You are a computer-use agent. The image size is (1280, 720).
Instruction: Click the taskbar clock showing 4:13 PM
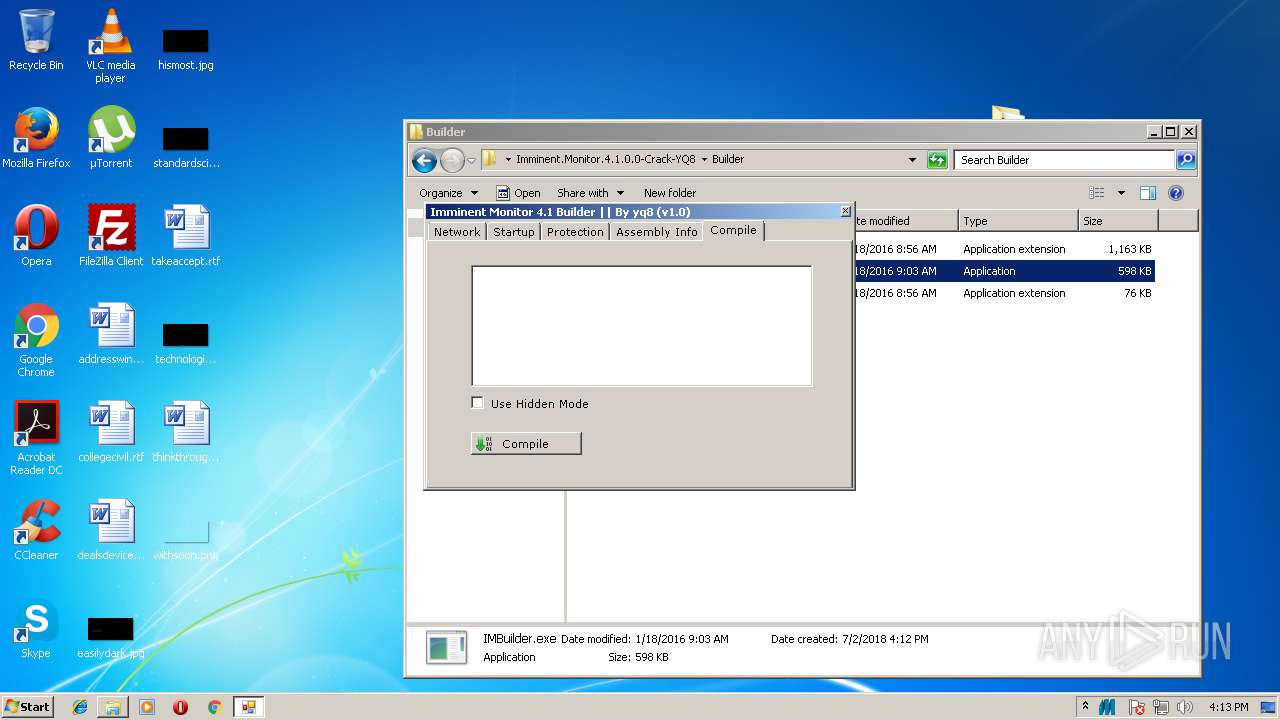1228,707
